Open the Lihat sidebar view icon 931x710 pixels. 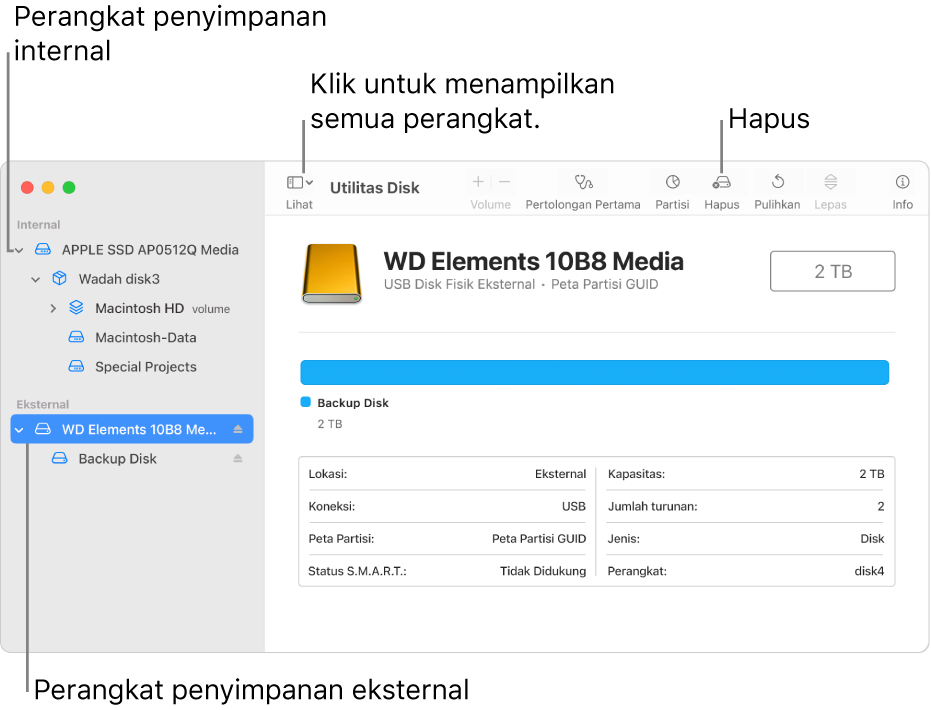tap(294, 182)
